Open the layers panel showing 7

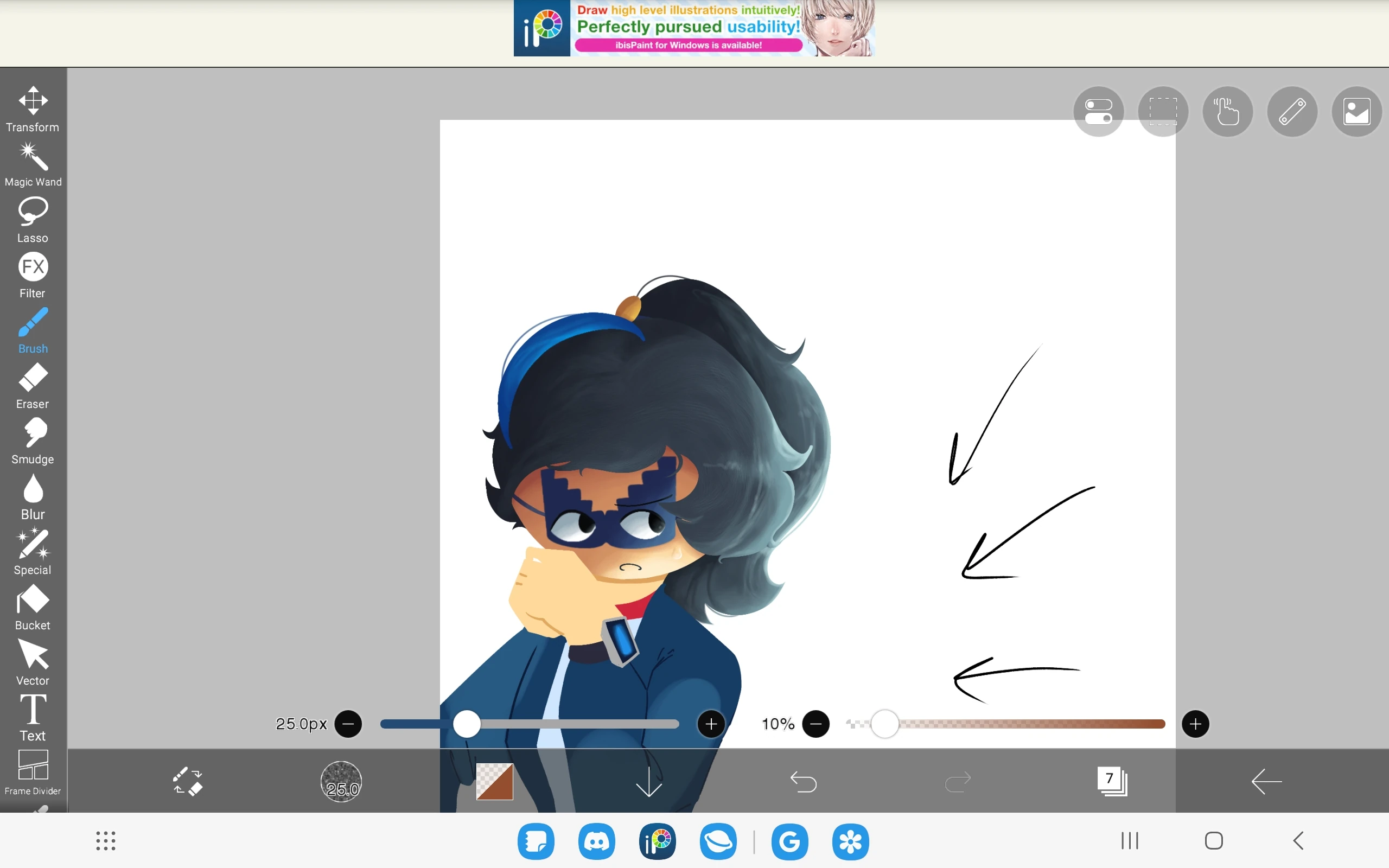tap(1112, 781)
